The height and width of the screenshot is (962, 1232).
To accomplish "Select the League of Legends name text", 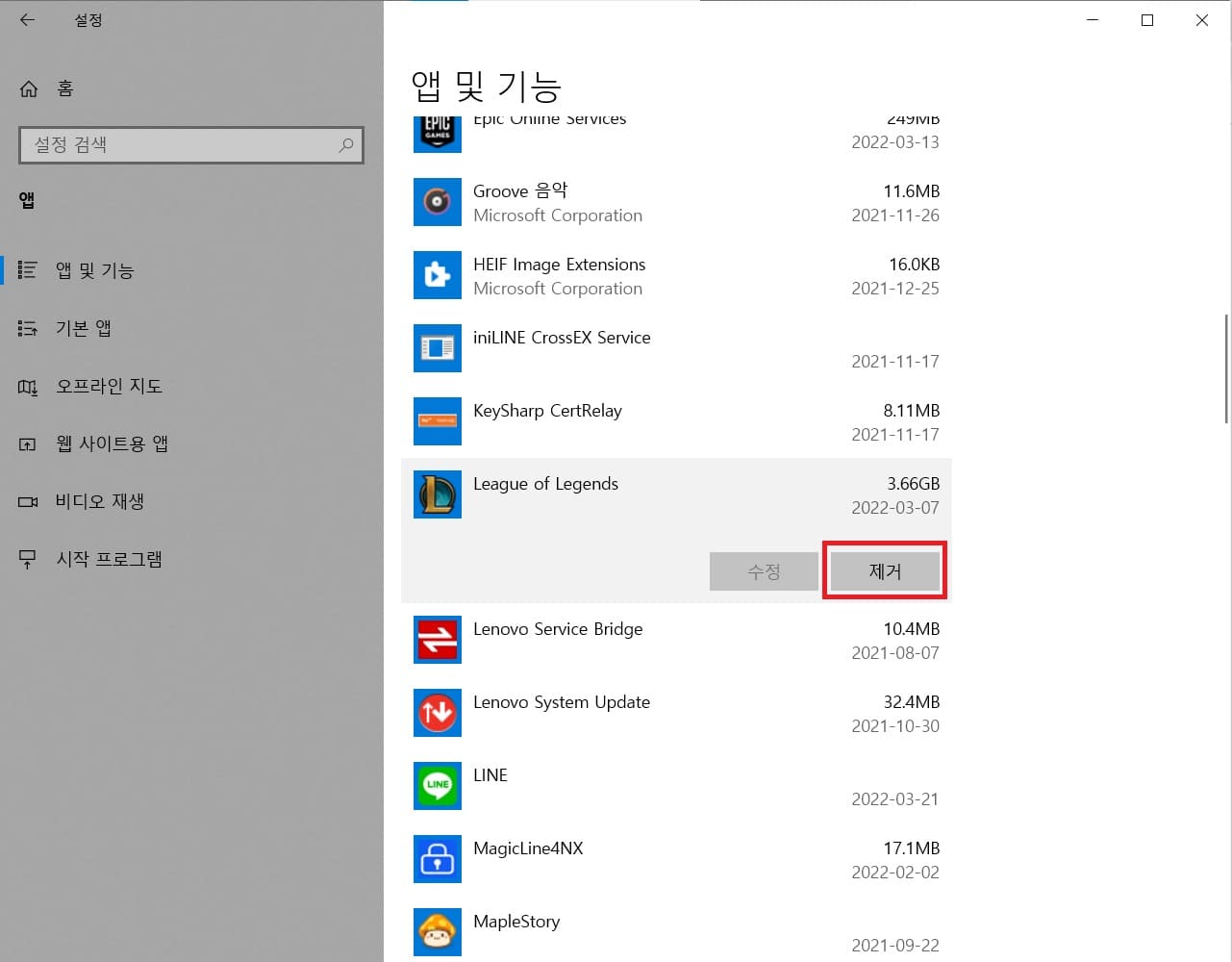I will [x=545, y=484].
